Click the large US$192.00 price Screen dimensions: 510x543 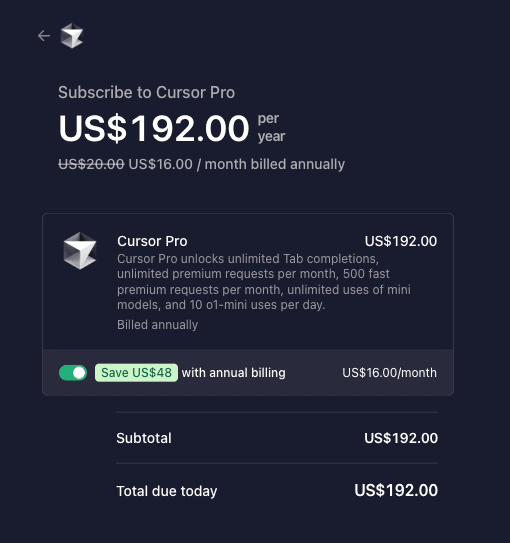pos(154,128)
